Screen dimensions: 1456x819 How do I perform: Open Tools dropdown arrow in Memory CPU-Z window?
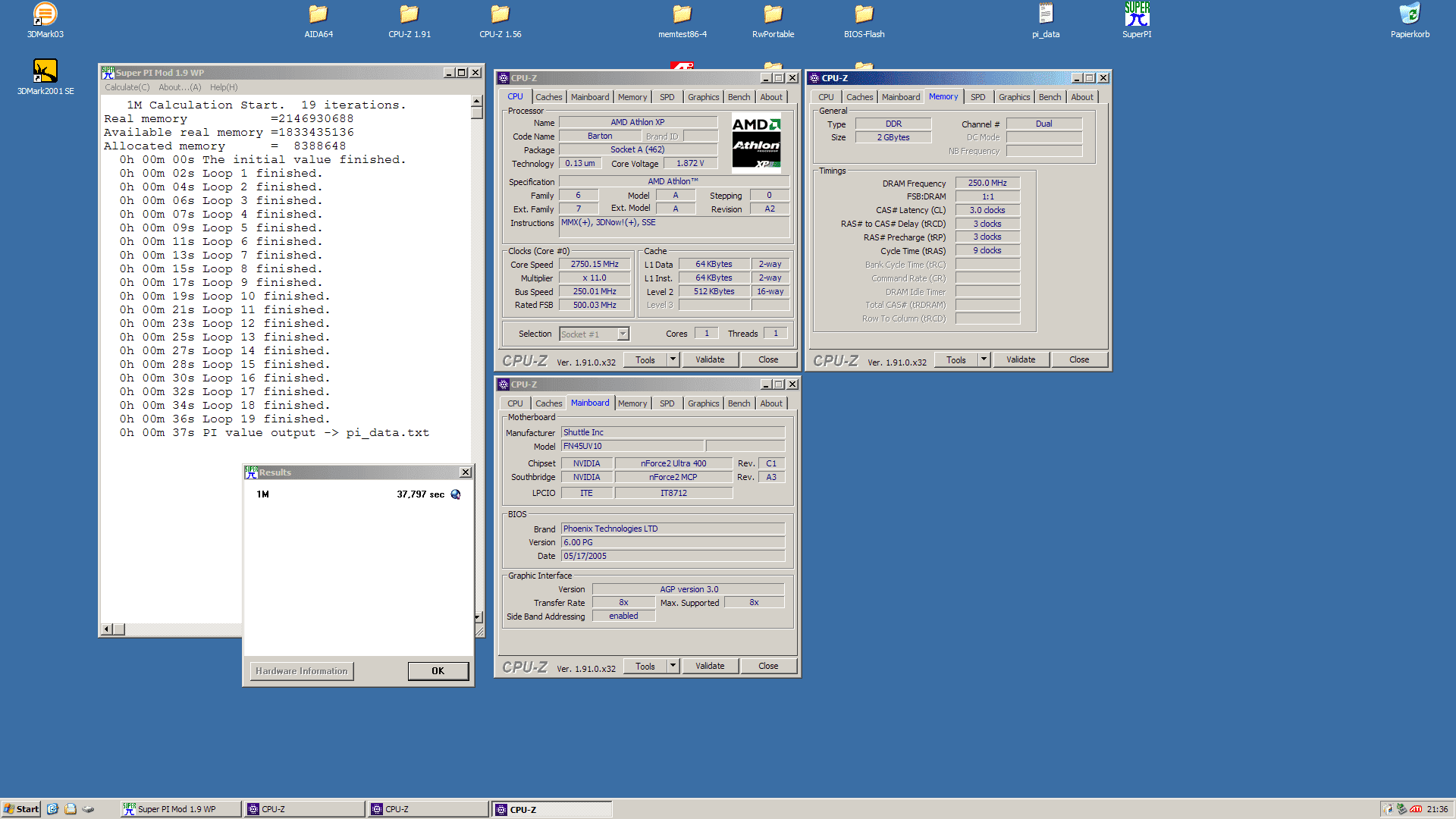tap(984, 359)
